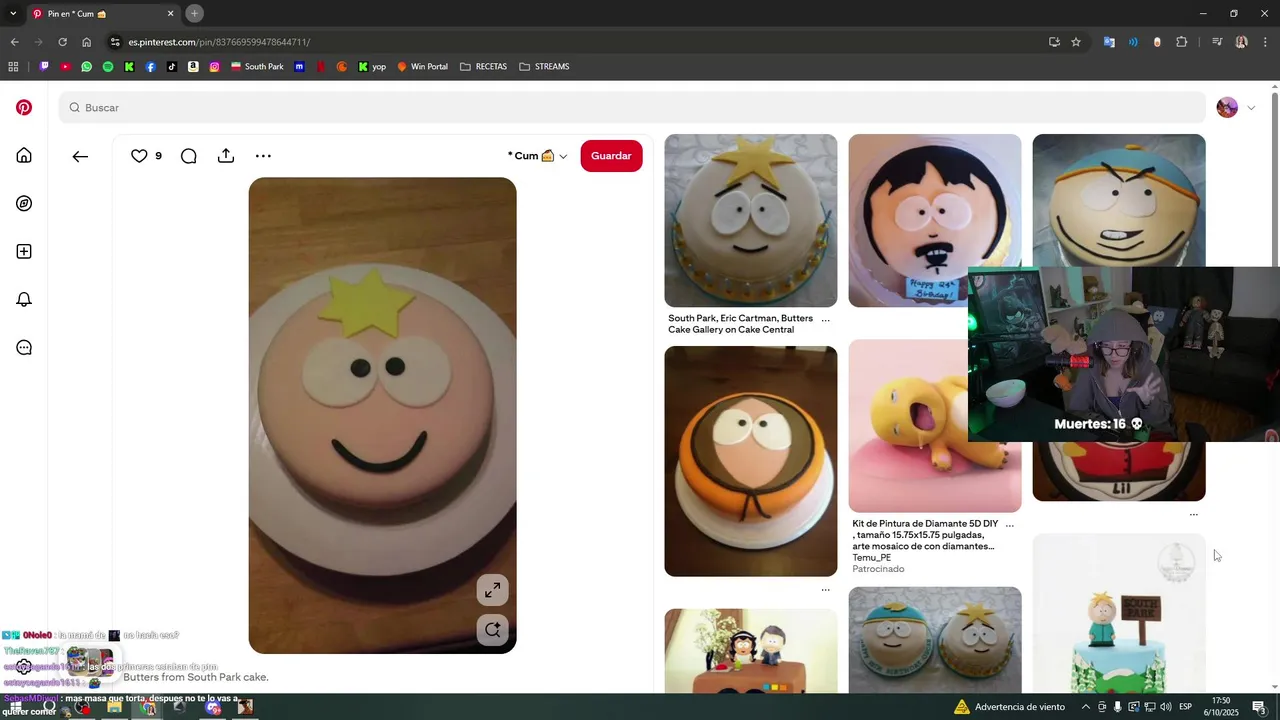Go to Pinterest home feed icon

[24, 155]
